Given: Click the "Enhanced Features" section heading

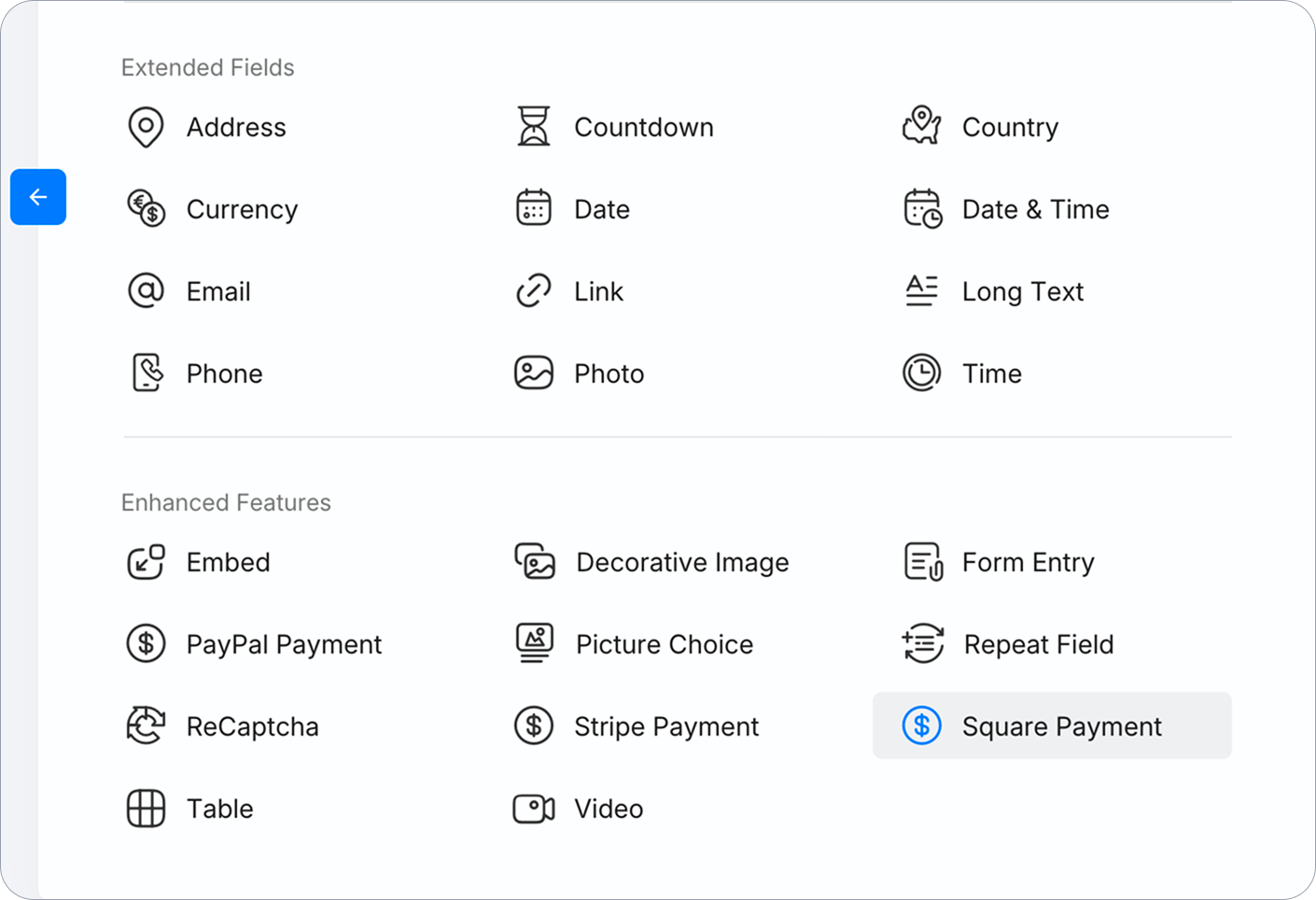Looking at the screenshot, I should 226,502.
